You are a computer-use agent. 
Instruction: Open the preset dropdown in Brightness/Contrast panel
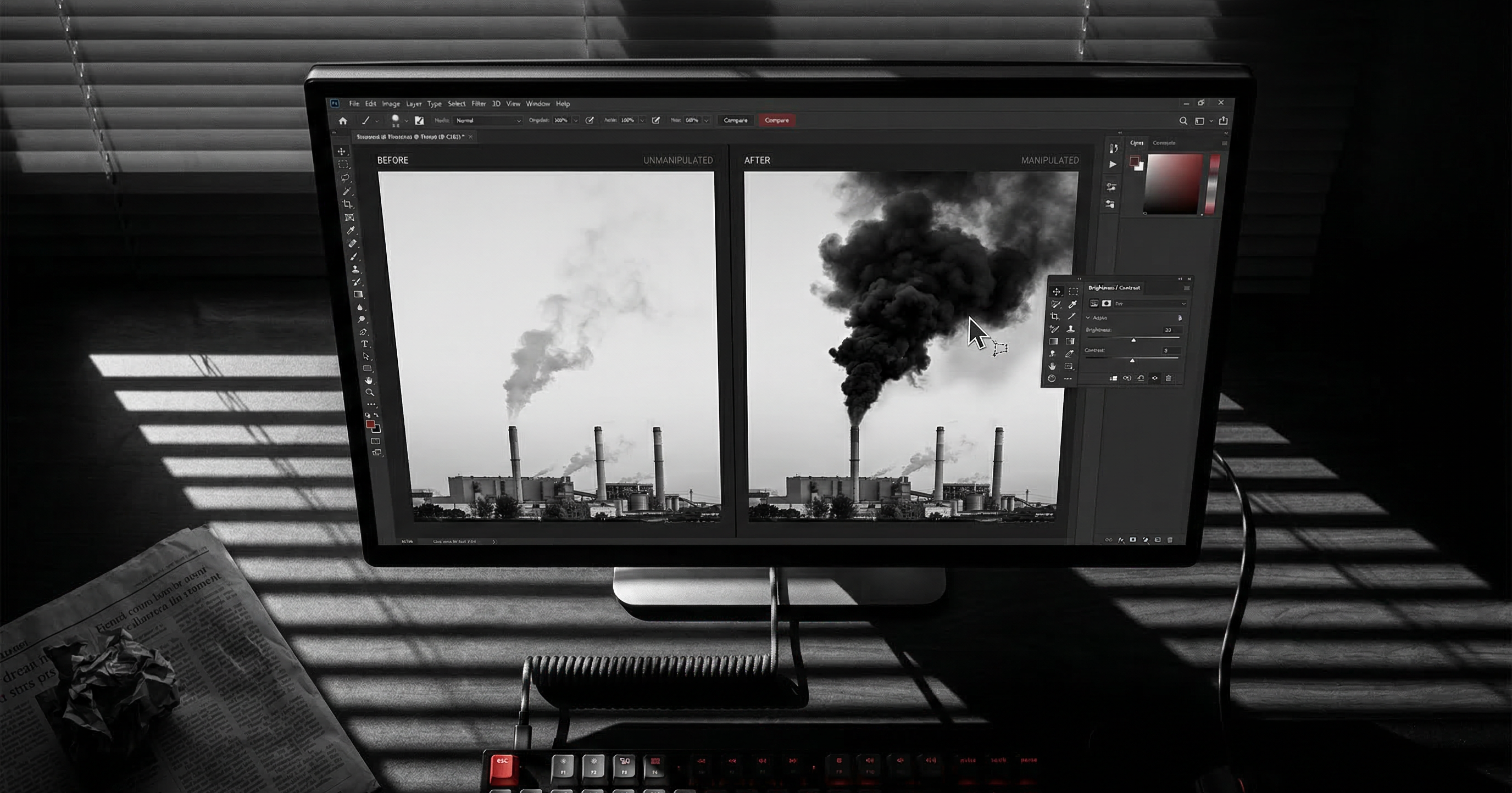[x=1149, y=304]
